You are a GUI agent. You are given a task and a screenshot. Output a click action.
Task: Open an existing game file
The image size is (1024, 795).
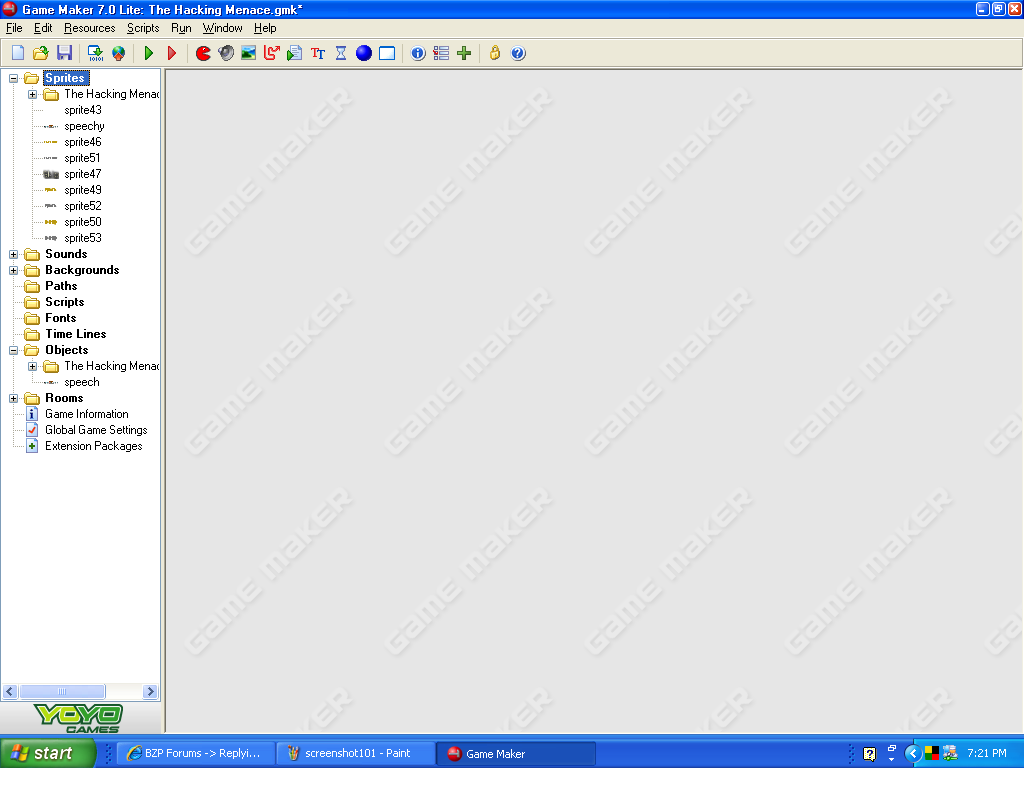[x=40, y=53]
